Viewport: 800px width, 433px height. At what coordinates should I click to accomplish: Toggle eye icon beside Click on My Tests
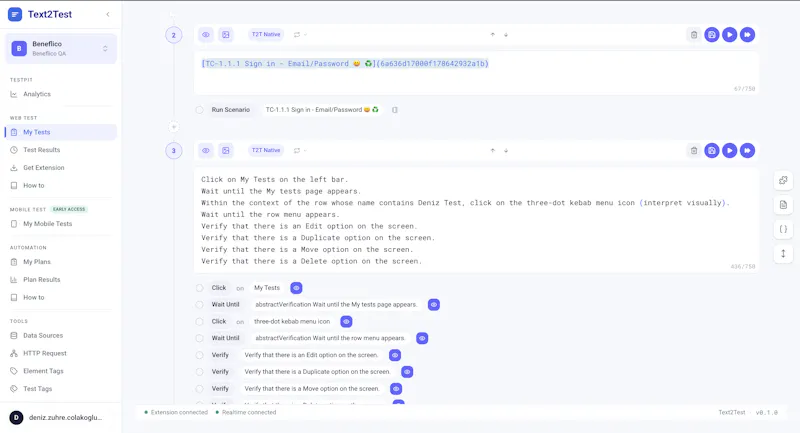(x=296, y=288)
